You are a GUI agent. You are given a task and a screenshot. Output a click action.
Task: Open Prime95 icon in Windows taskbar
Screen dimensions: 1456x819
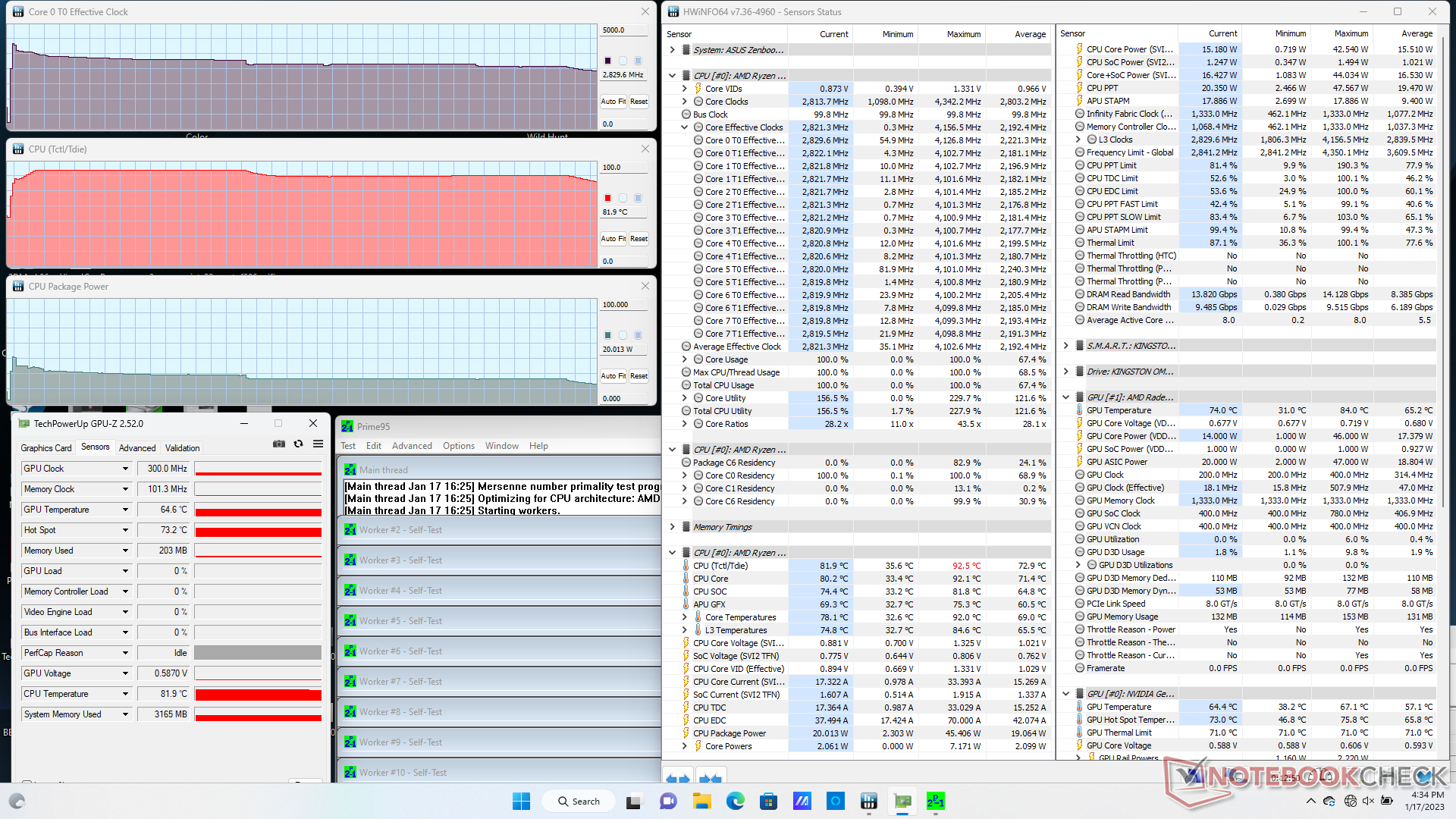click(935, 802)
